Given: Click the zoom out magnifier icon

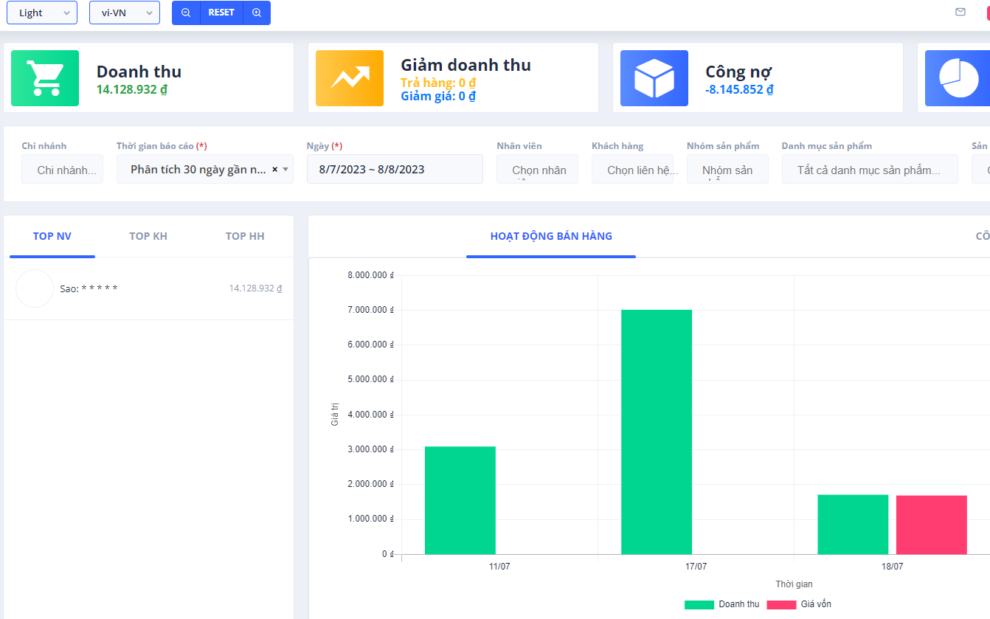Looking at the screenshot, I should click(186, 13).
